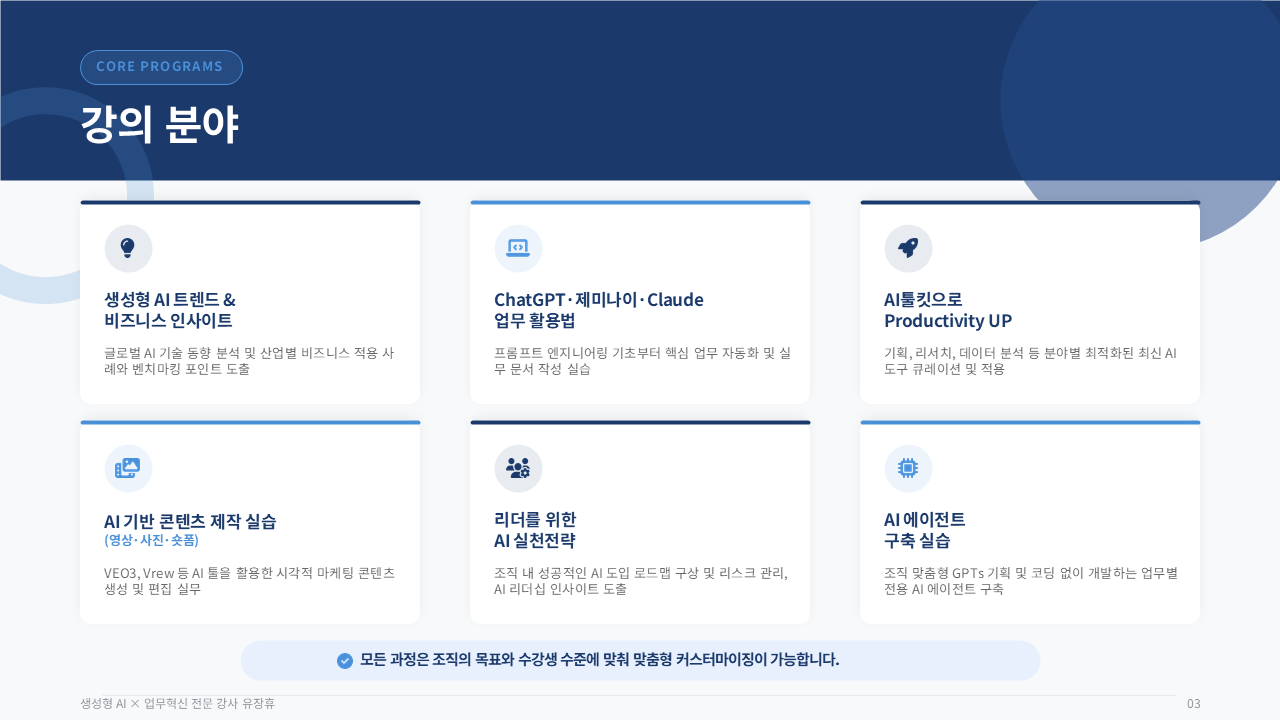Click the (영상·사진·숏폼) blue subtitle
This screenshot has height=720, width=1280.
point(151,541)
